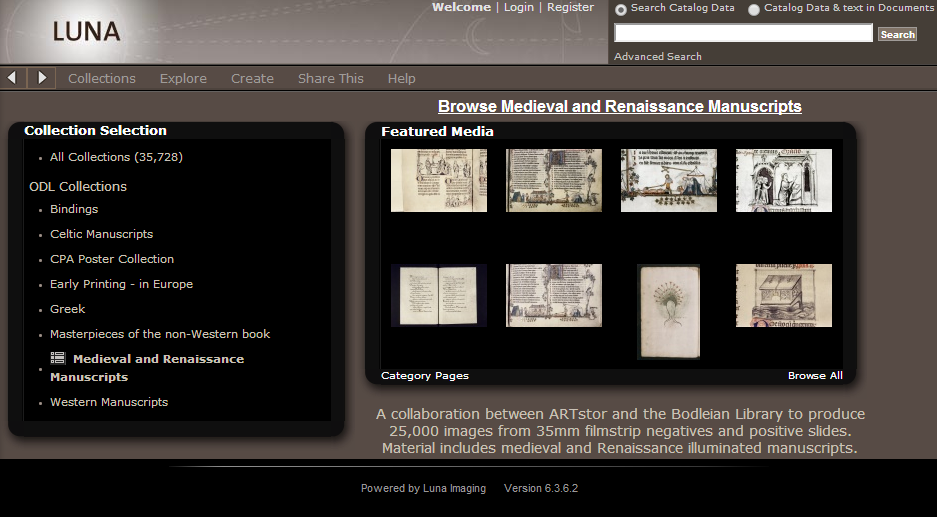Open the Category Pages link
Screen dimensions: 937x517
[x=425, y=375]
